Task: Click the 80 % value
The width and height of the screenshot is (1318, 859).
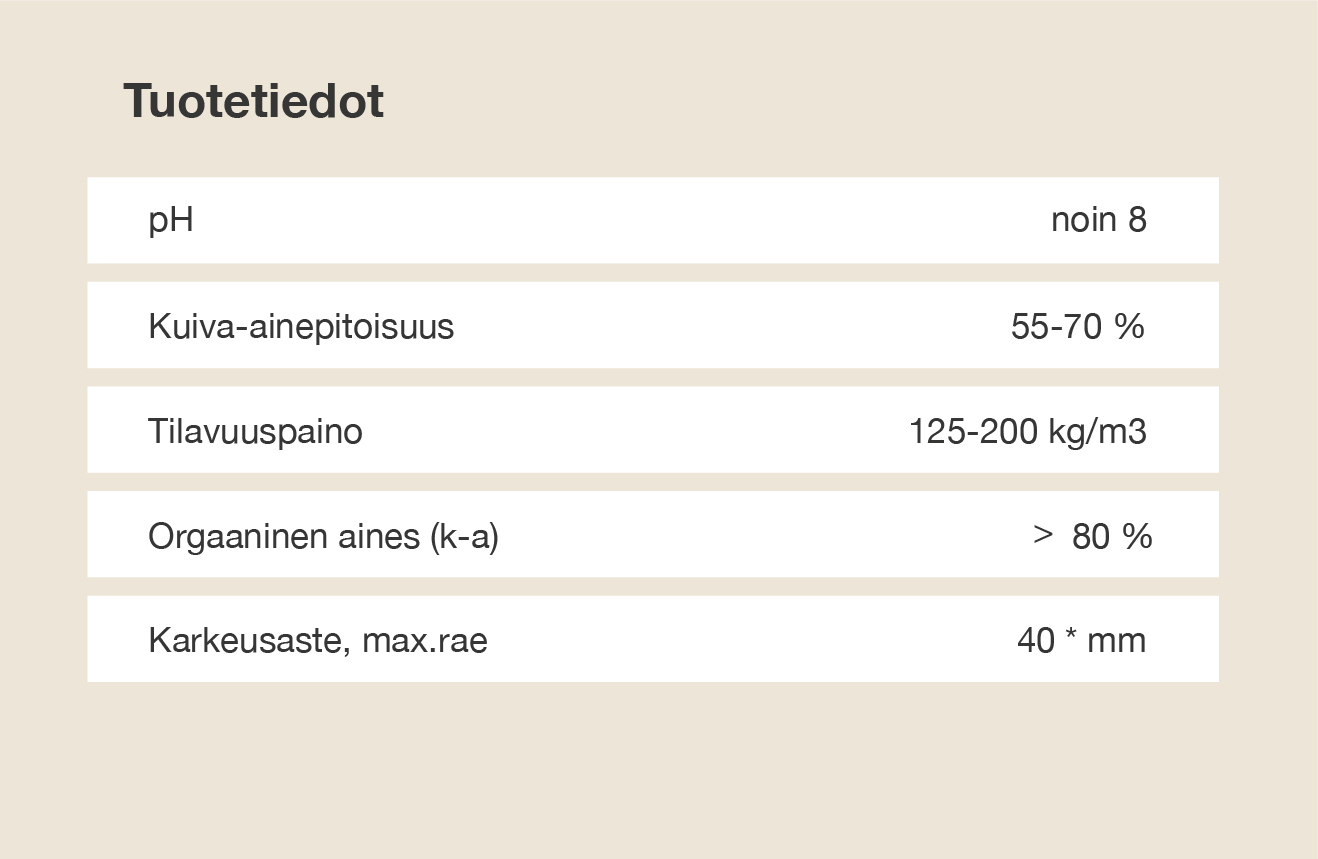Action: click(x=1112, y=537)
